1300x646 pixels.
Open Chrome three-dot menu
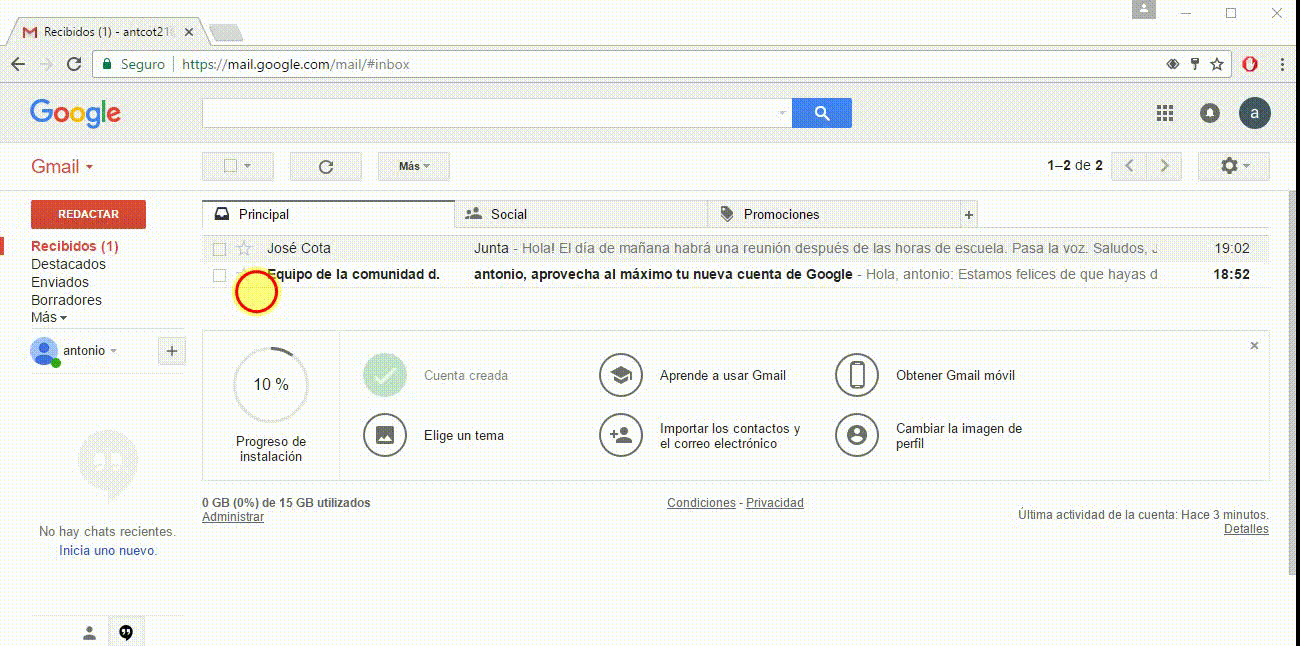pyautogui.click(x=1283, y=64)
